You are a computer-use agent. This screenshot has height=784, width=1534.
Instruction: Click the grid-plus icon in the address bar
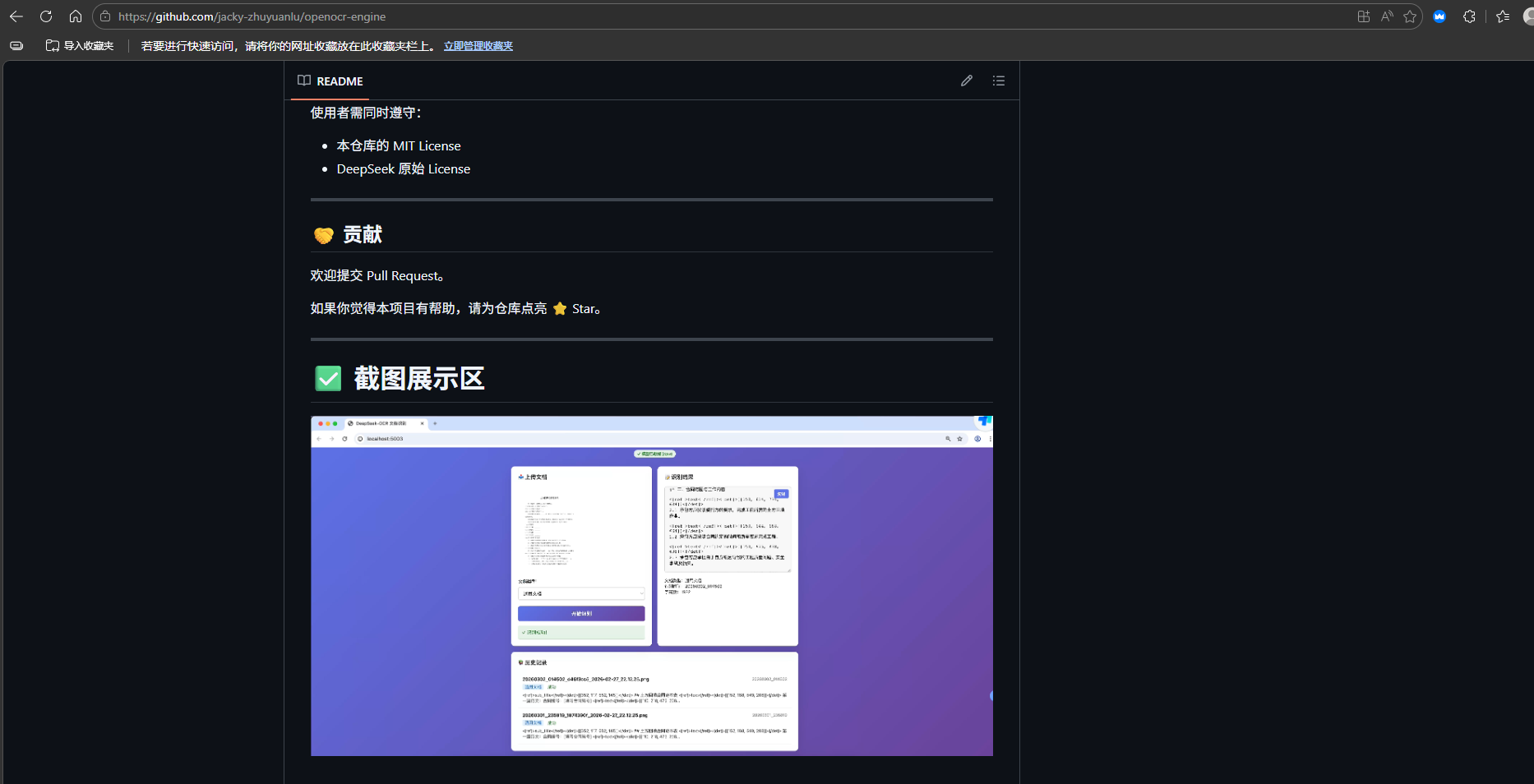pos(1364,16)
